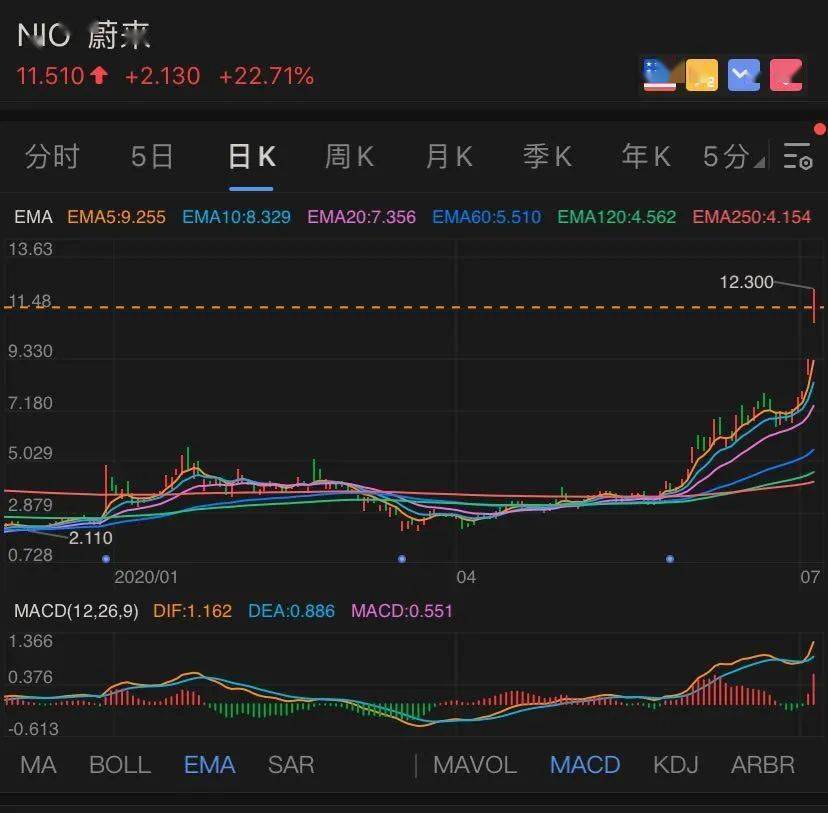This screenshot has width=828, height=813.
Task: Select the MA indicator
Action: [x=38, y=764]
